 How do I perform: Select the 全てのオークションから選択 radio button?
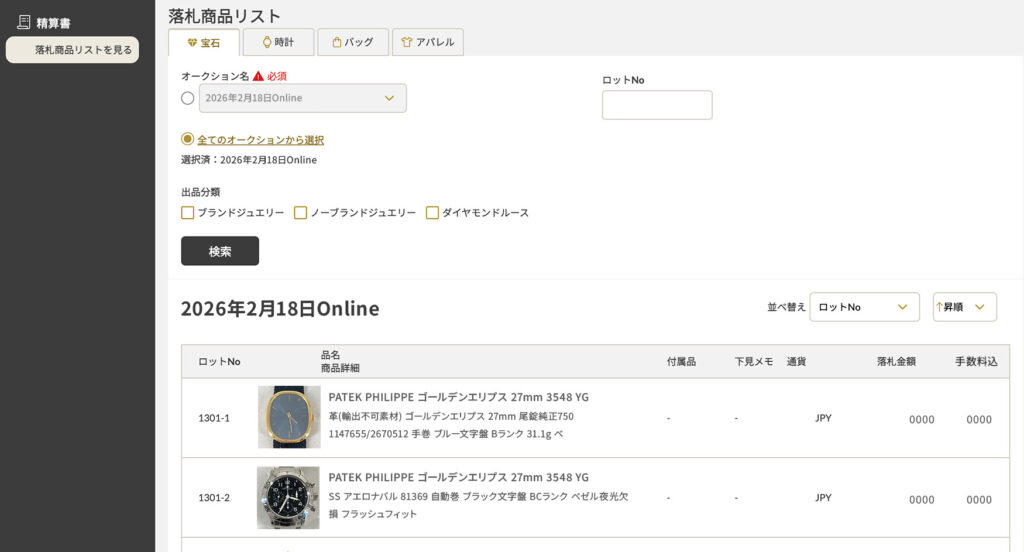coord(187,140)
